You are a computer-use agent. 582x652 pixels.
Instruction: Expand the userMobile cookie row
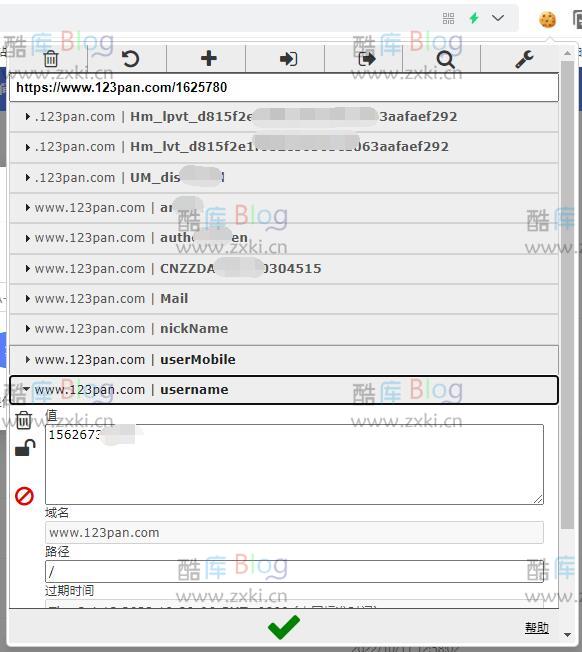point(284,359)
